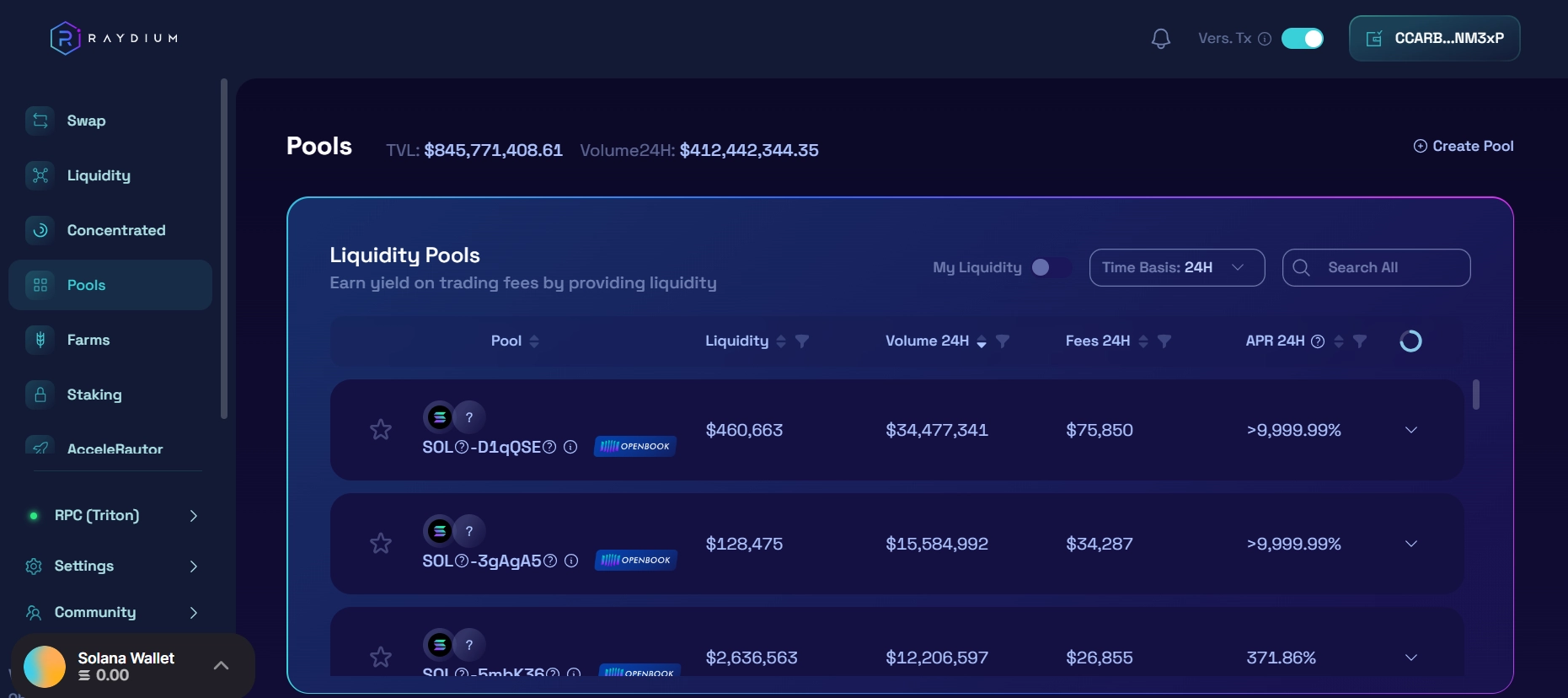Screen dimensions: 1568x698
Task: Show the APR 24H help tooltip
Action: (1318, 341)
